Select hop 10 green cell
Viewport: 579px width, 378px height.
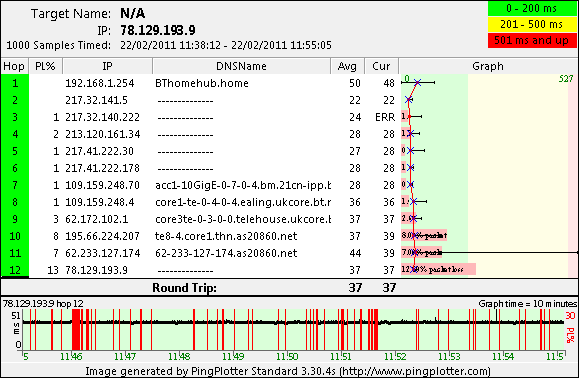tap(15, 236)
